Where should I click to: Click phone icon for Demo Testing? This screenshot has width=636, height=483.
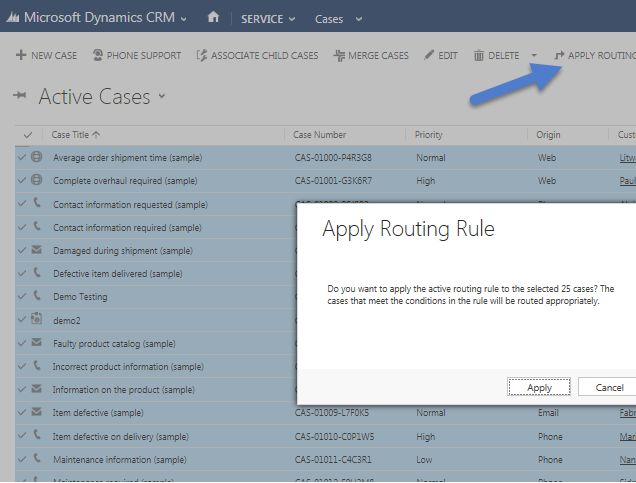[x=37, y=295]
